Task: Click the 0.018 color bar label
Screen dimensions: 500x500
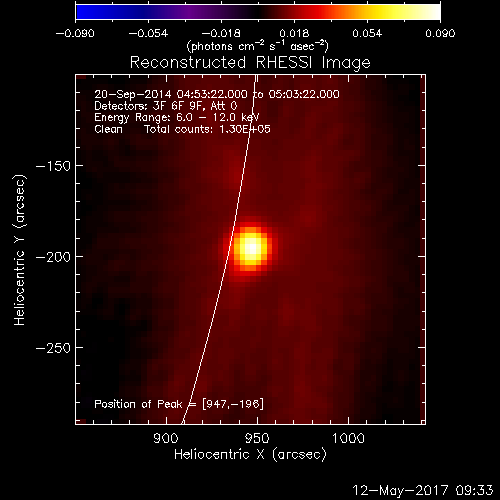Action: click(x=294, y=33)
